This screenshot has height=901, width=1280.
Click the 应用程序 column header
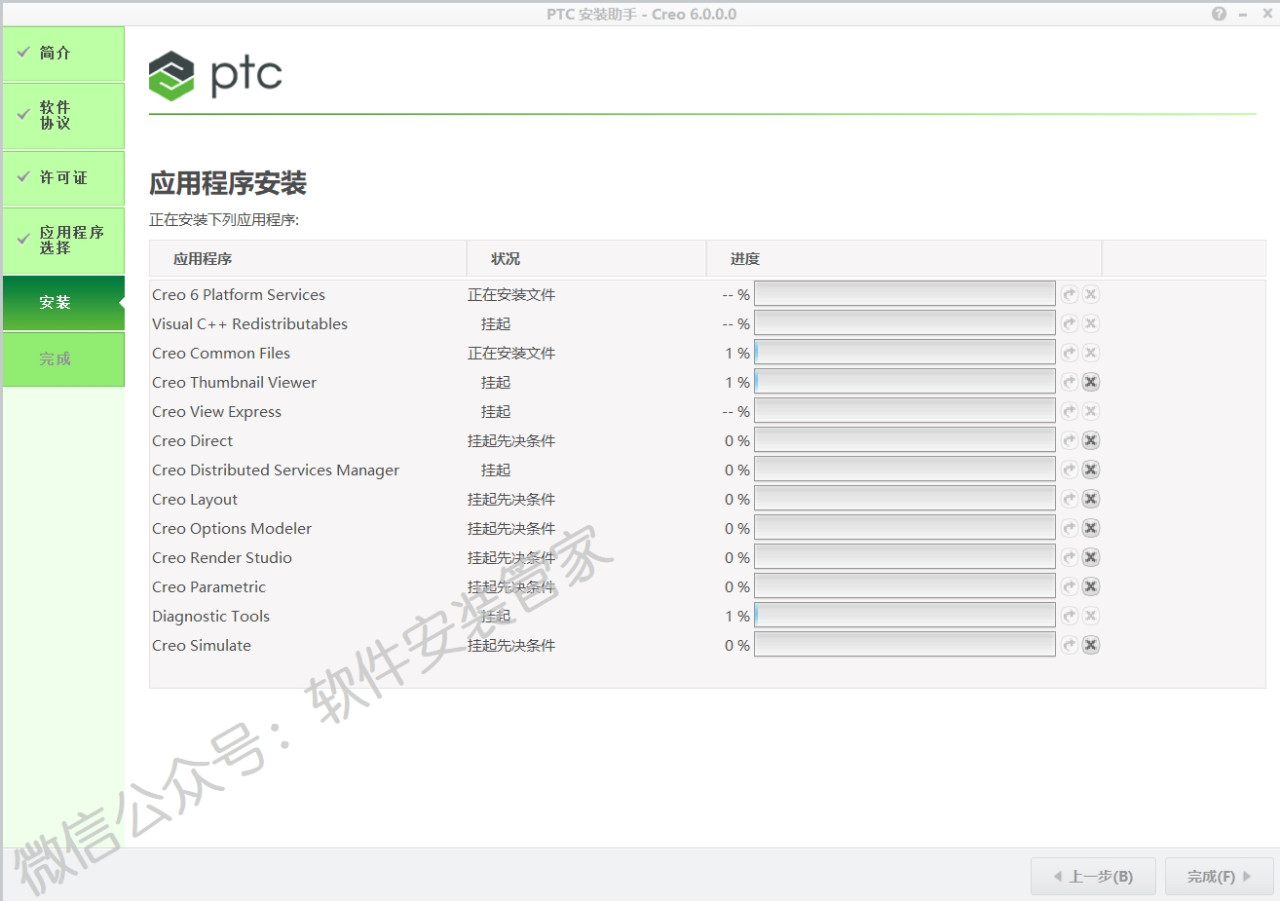(308, 258)
